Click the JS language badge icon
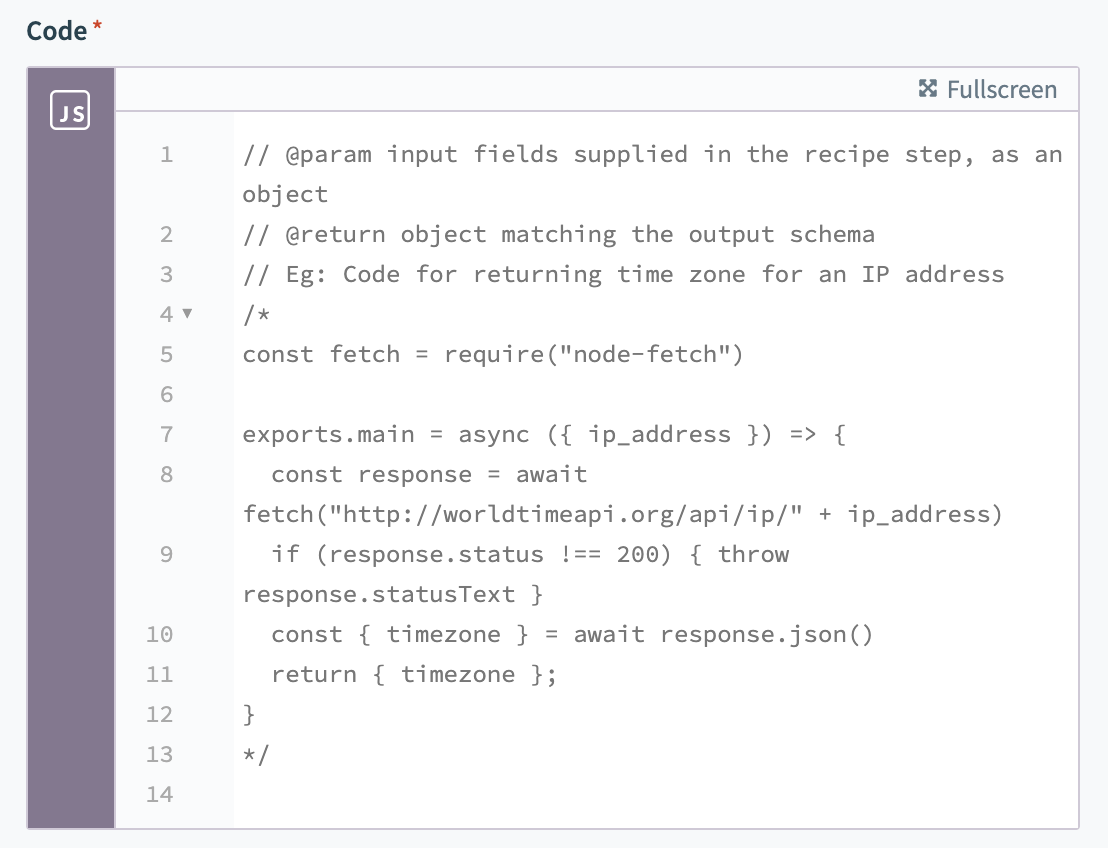Screen dimensions: 1108x848 coord(70,111)
